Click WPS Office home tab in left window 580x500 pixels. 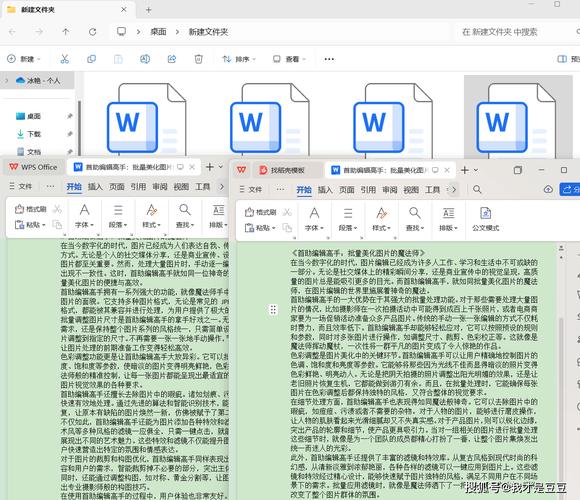(x=33, y=167)
